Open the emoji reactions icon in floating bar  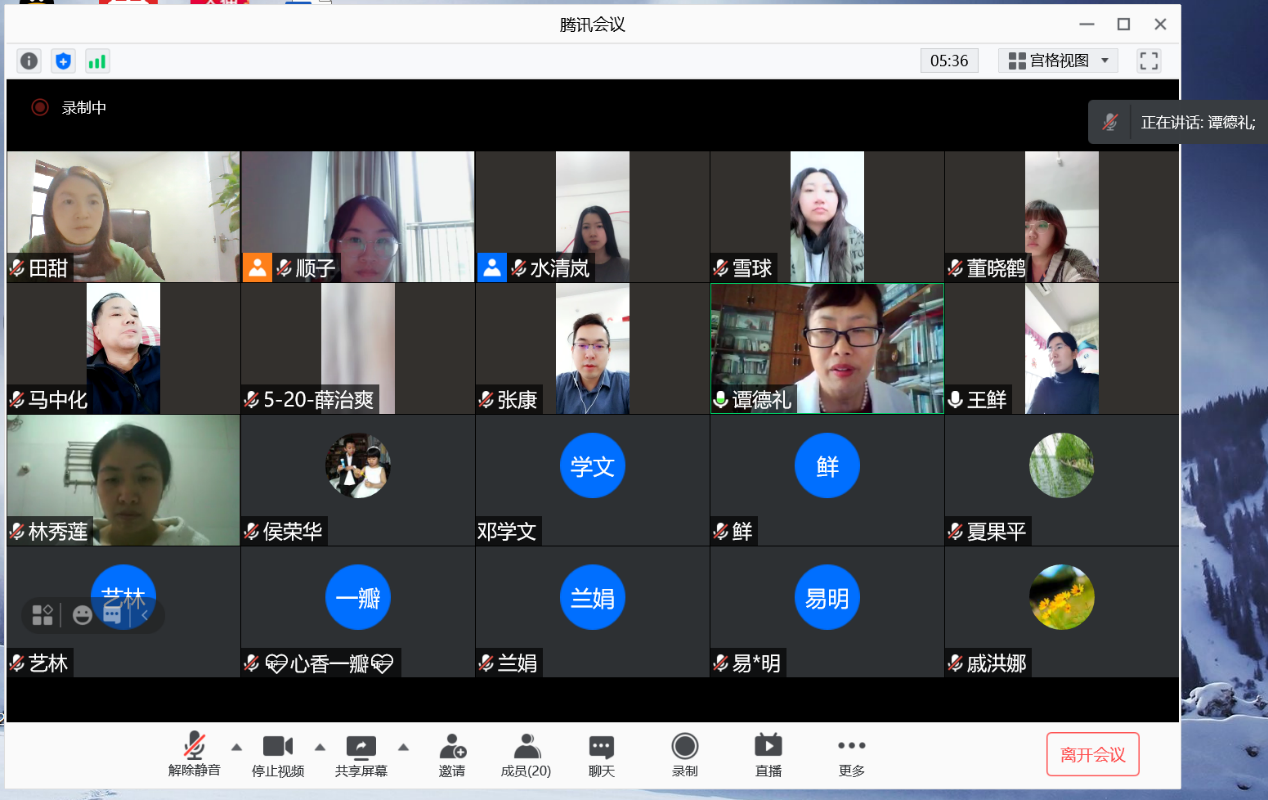tap(82, 615)
